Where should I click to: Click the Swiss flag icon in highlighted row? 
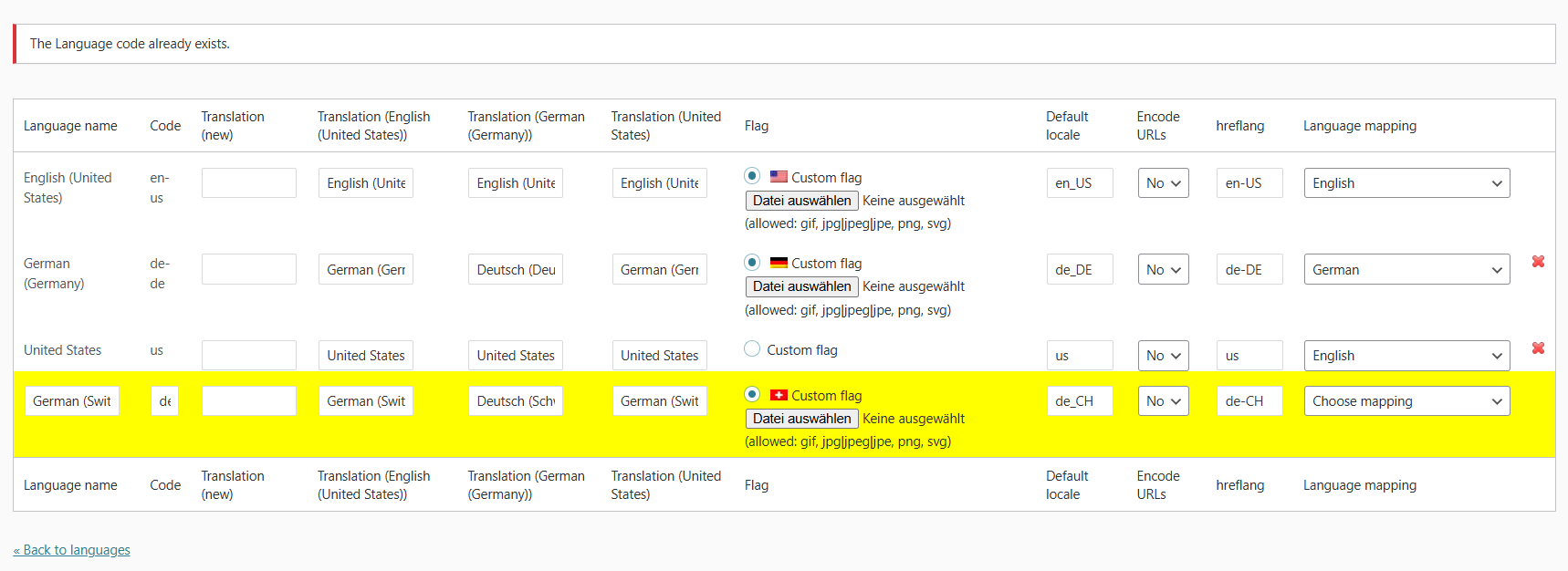point(779,395)
